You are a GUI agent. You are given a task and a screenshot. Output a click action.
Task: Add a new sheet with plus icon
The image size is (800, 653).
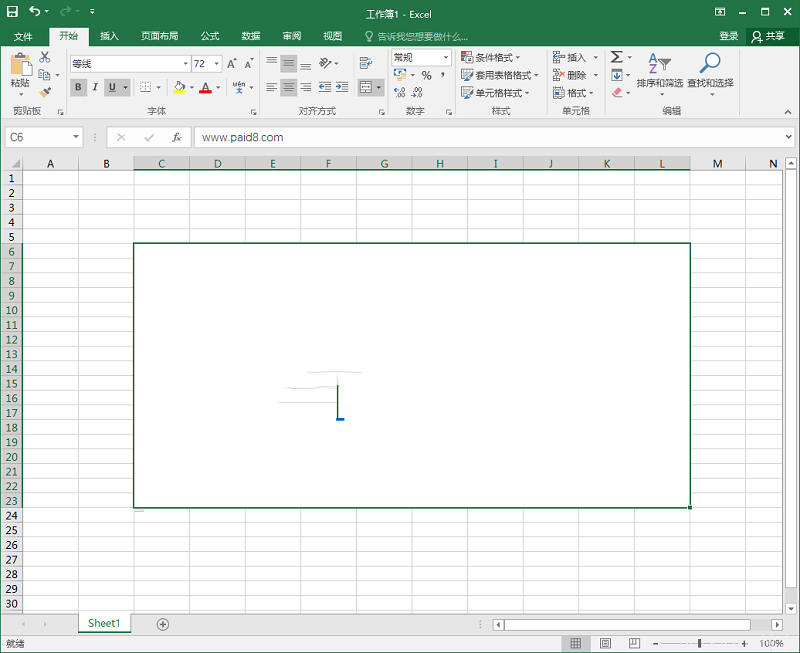coord(163,624)
